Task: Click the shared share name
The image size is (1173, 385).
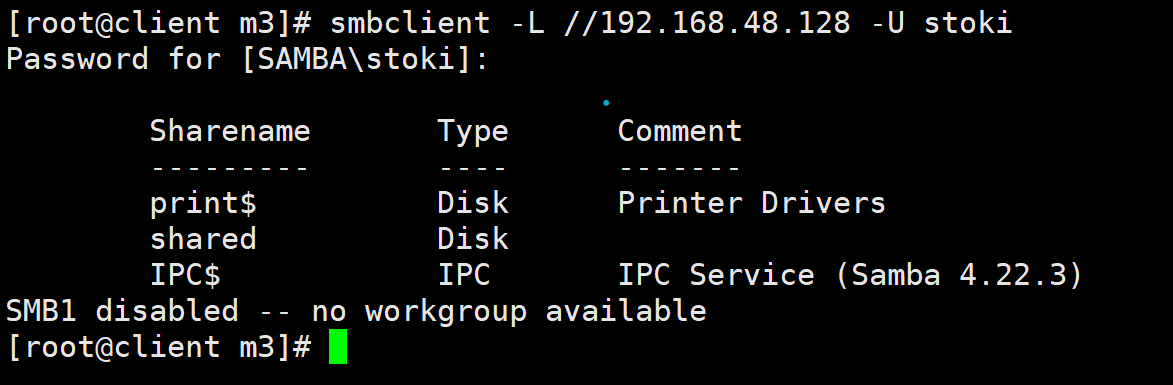Action: (x=203, y=238)
